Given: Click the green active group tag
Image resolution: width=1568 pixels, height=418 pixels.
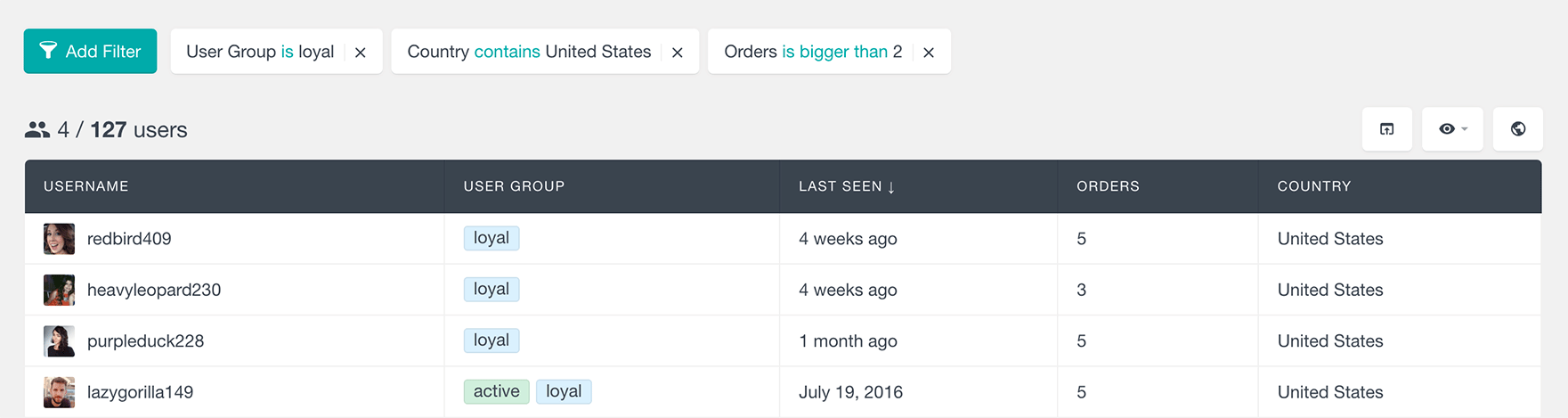Looking at the screenshot, I should click(497, 391).
